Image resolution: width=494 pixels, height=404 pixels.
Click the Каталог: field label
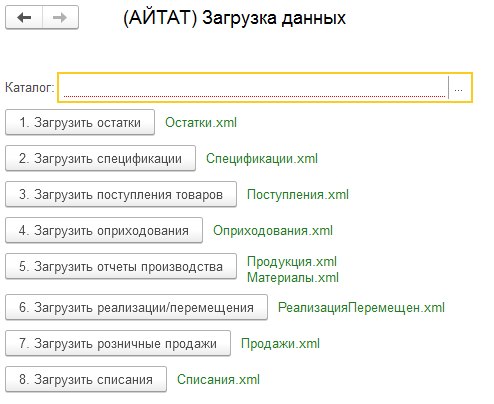[29, 88]
